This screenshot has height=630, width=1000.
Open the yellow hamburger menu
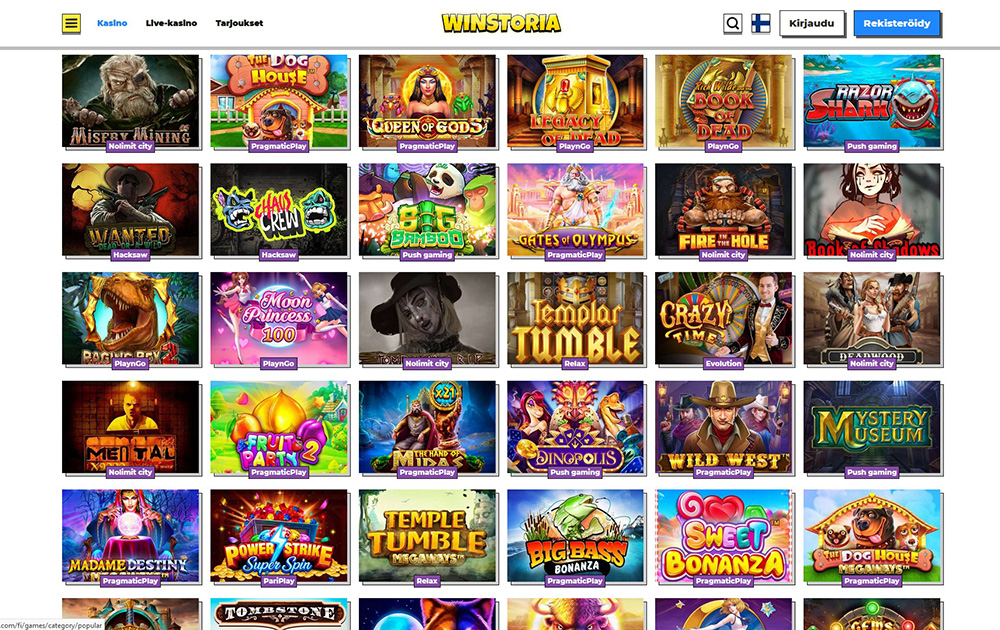click(71, 24)
